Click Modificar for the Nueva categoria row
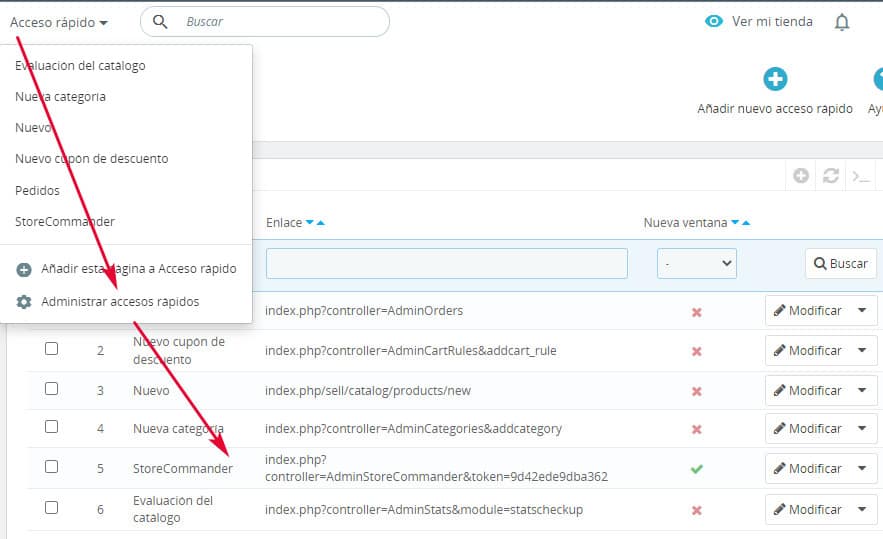Image resolution: width=883 pixels, height=539 pixels. click(808, 429)
